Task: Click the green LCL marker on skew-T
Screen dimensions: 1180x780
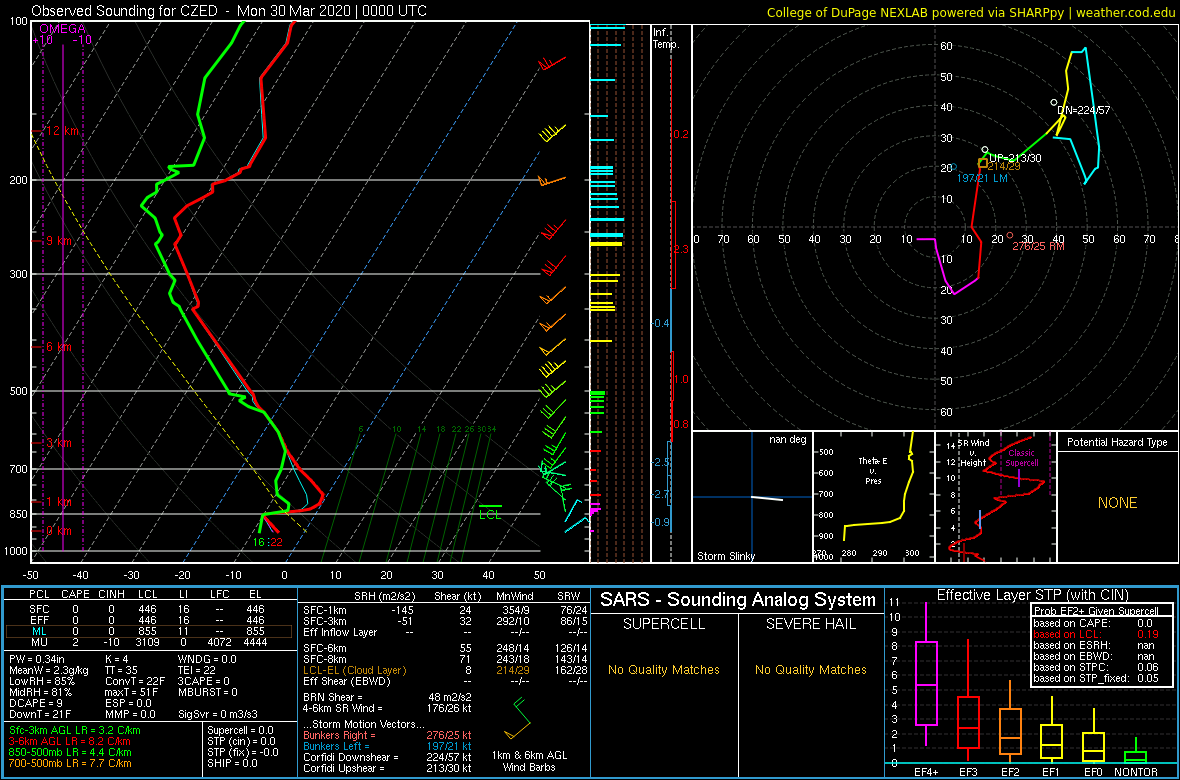Action: [490, 511]
